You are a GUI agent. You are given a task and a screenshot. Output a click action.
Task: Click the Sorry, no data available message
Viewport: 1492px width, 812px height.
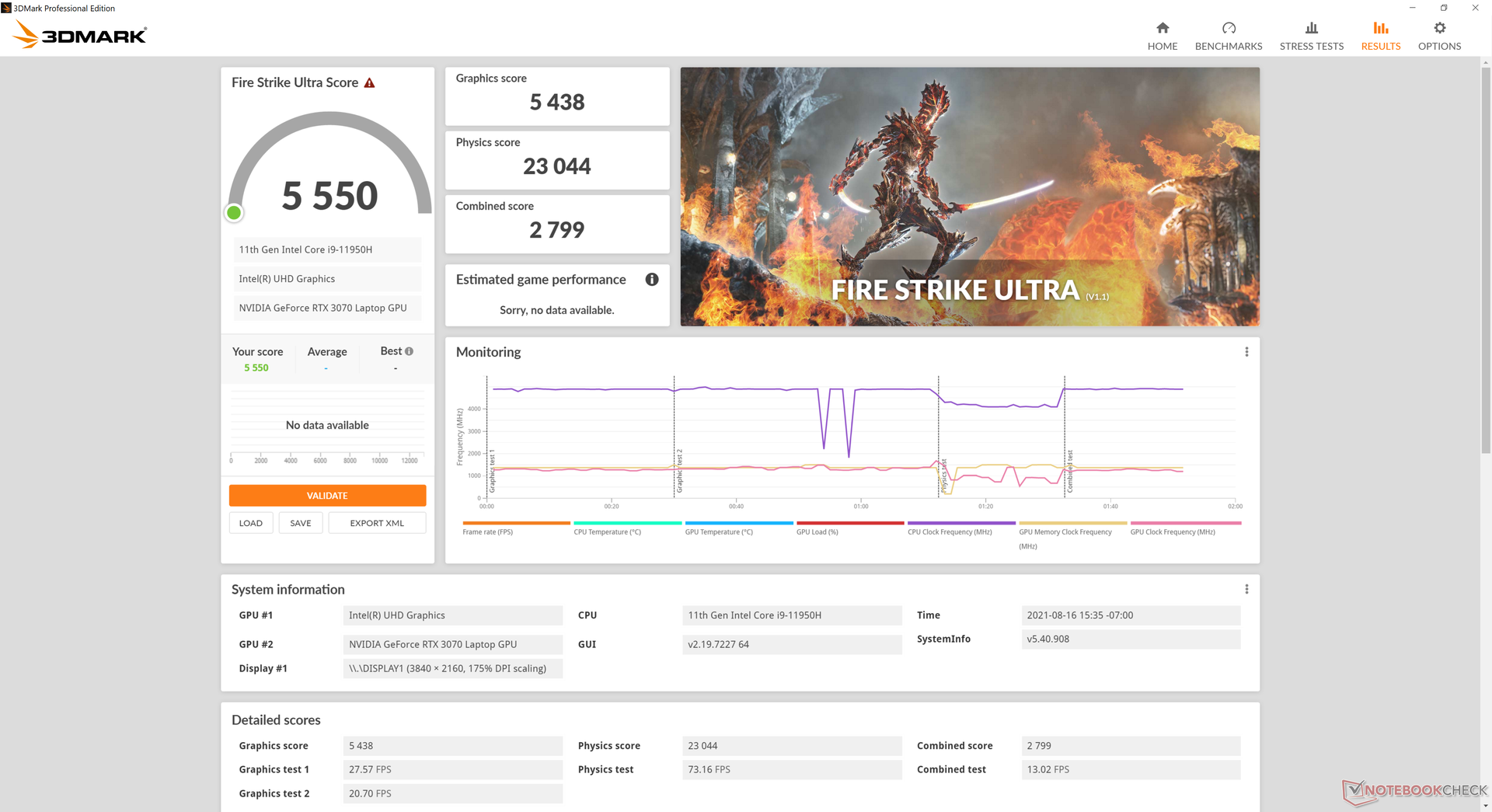pos(557,310)
